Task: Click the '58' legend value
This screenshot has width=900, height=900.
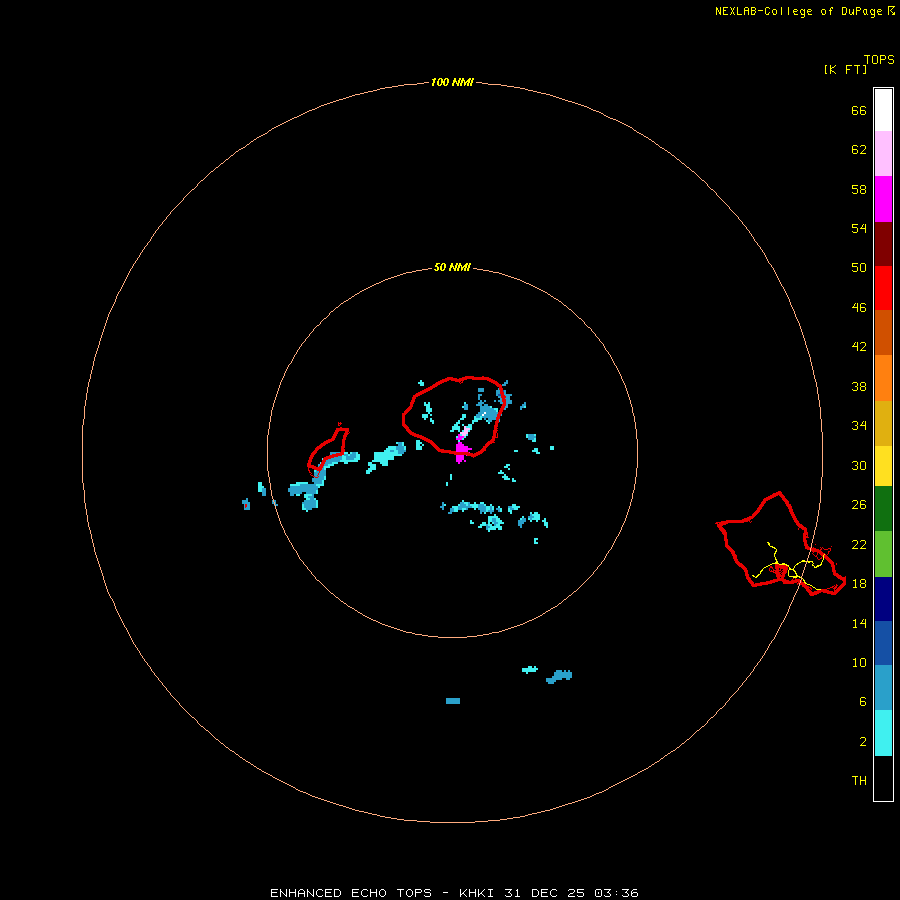Action: coord(859,189)
